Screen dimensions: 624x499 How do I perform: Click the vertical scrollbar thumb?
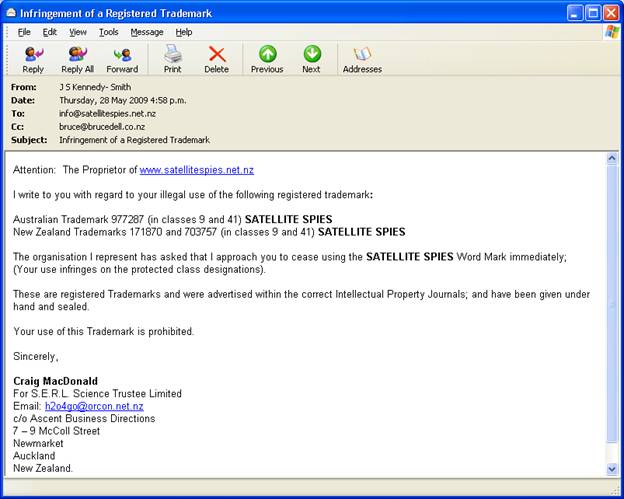point(612,304)
